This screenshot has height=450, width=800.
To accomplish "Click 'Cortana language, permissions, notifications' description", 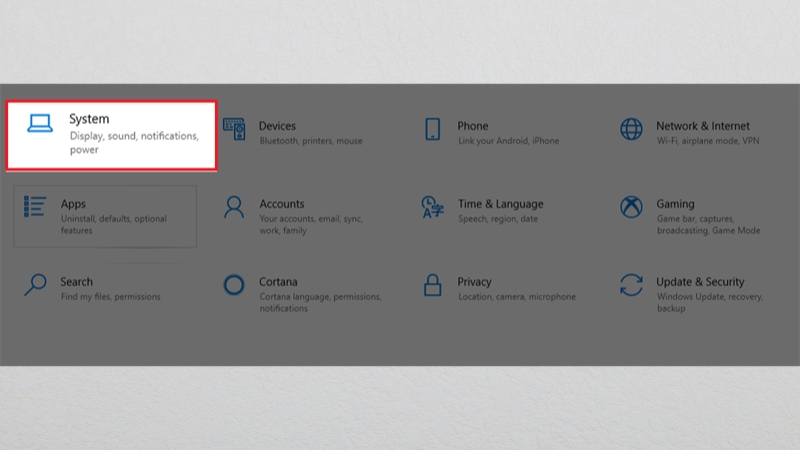I will [320, 303].
